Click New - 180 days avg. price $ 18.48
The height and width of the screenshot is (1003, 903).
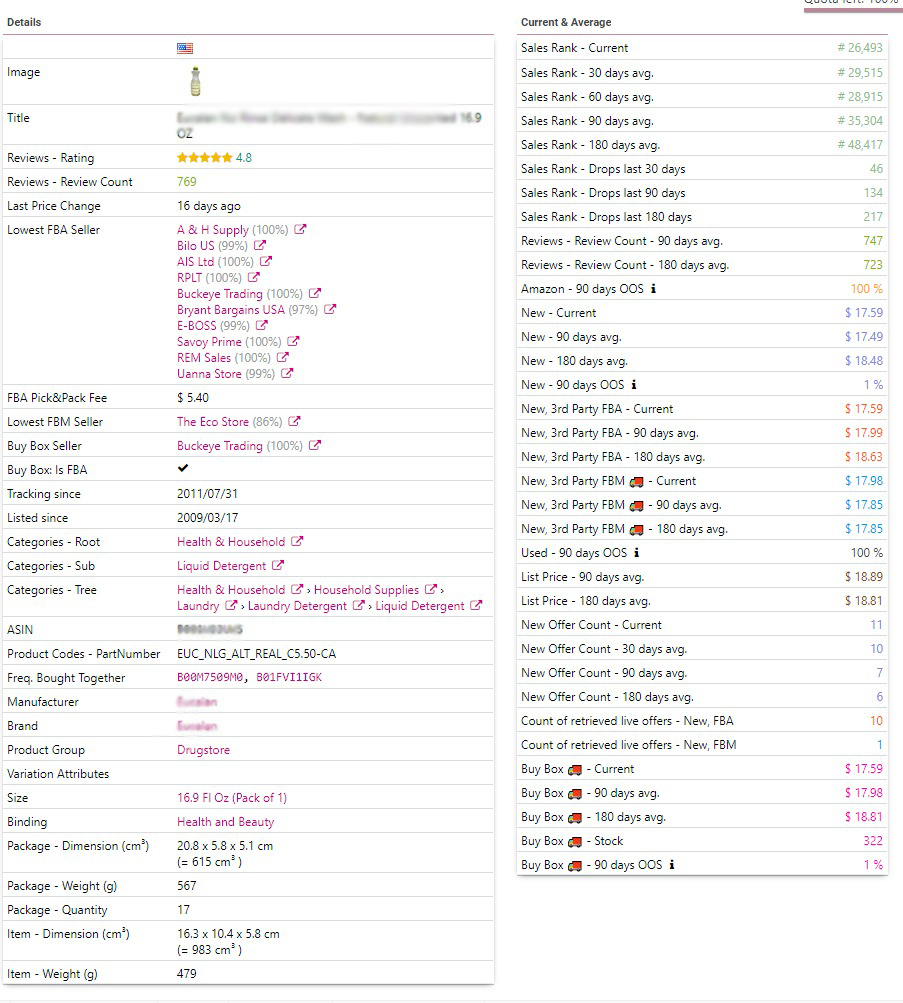(x=864, y=361)
